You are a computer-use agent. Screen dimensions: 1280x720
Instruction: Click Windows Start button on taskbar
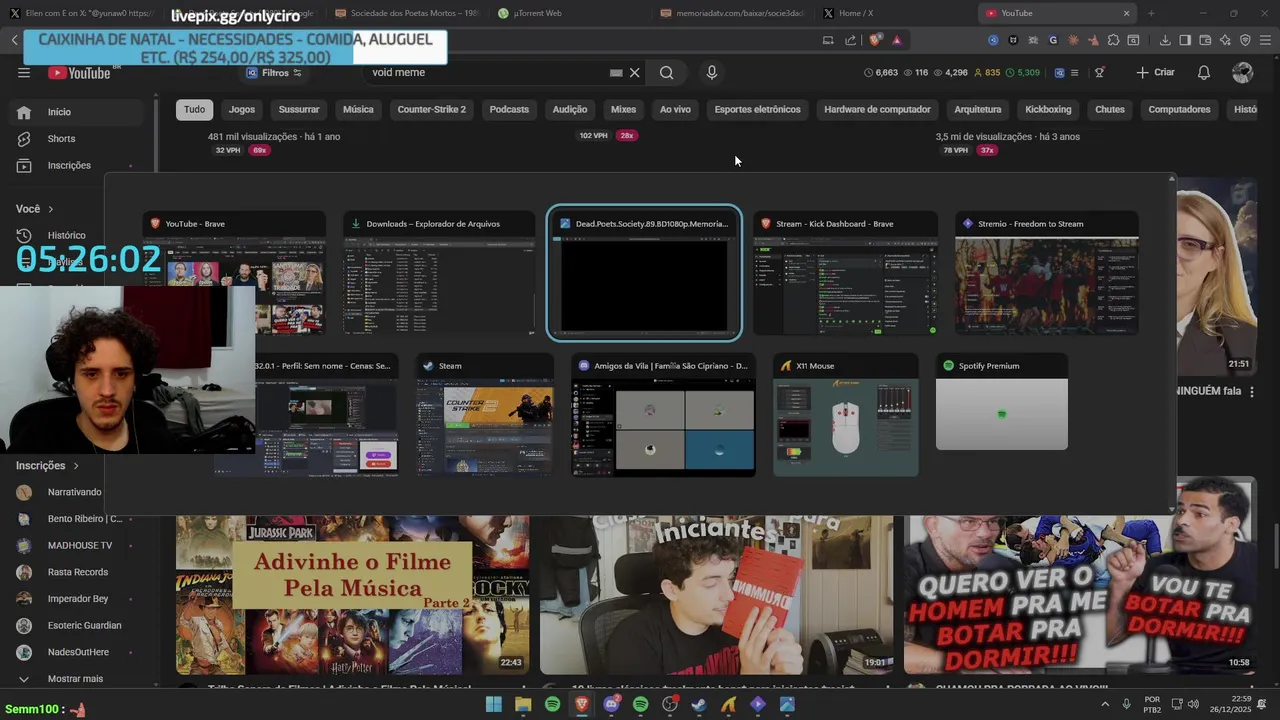pyautogui.click(x=493, y=704)
